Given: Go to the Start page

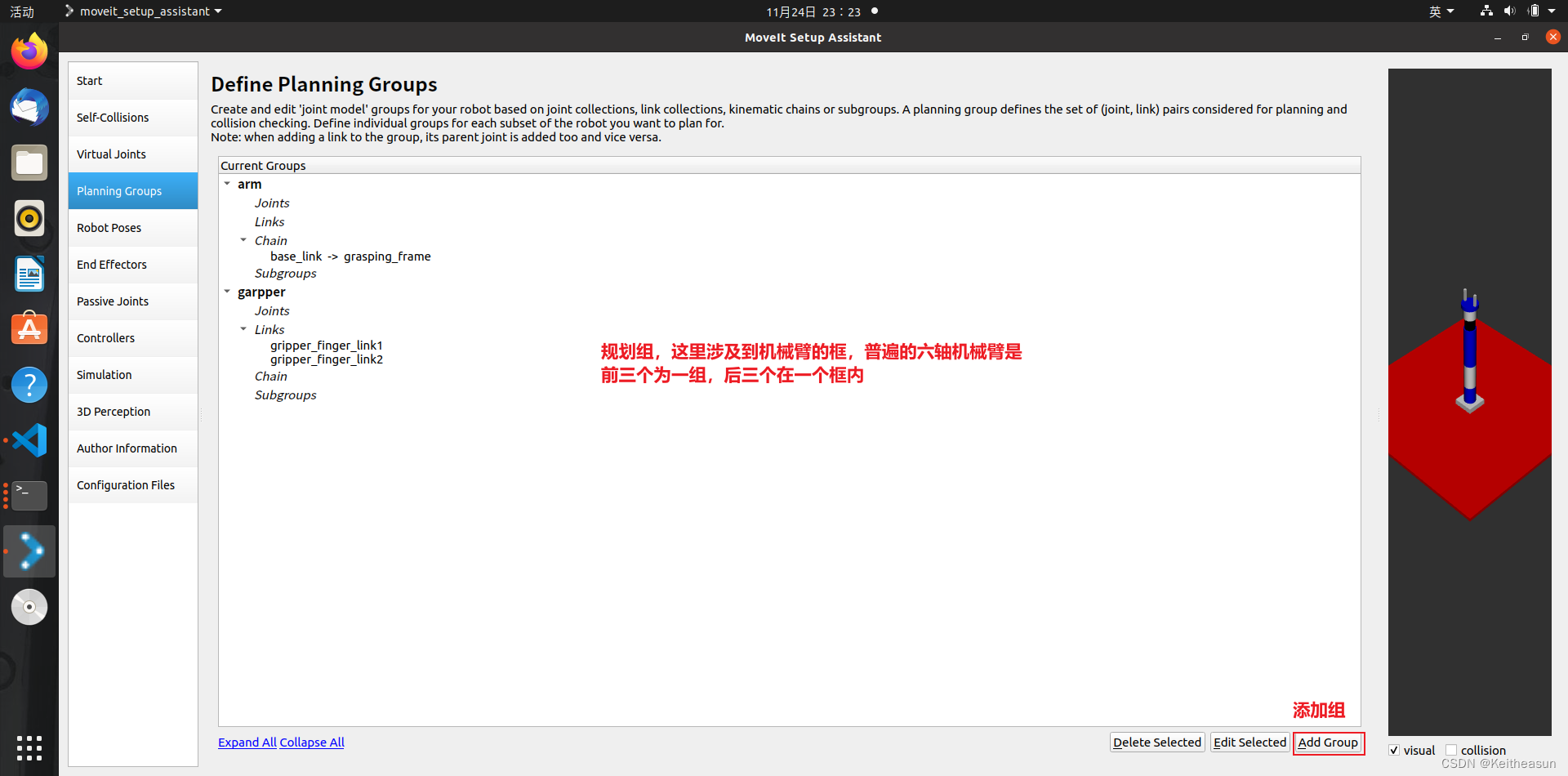Looking at the screenshot, I should click(133, 81).
